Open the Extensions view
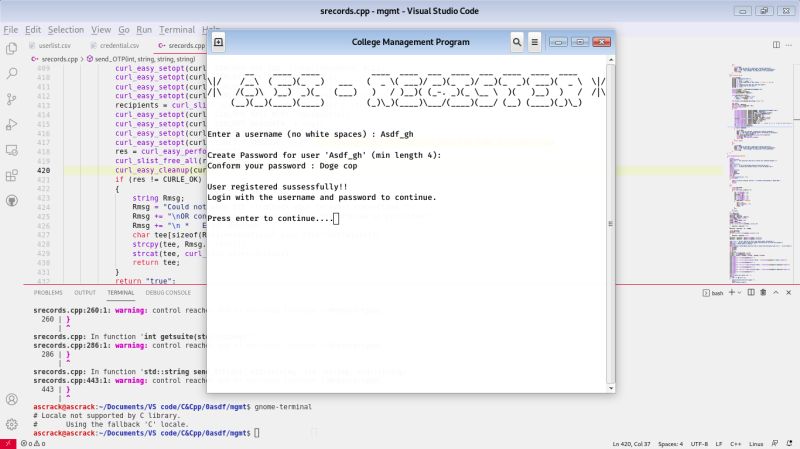The width and height of the screenshot is (800, 449). [x=11, y=176]
